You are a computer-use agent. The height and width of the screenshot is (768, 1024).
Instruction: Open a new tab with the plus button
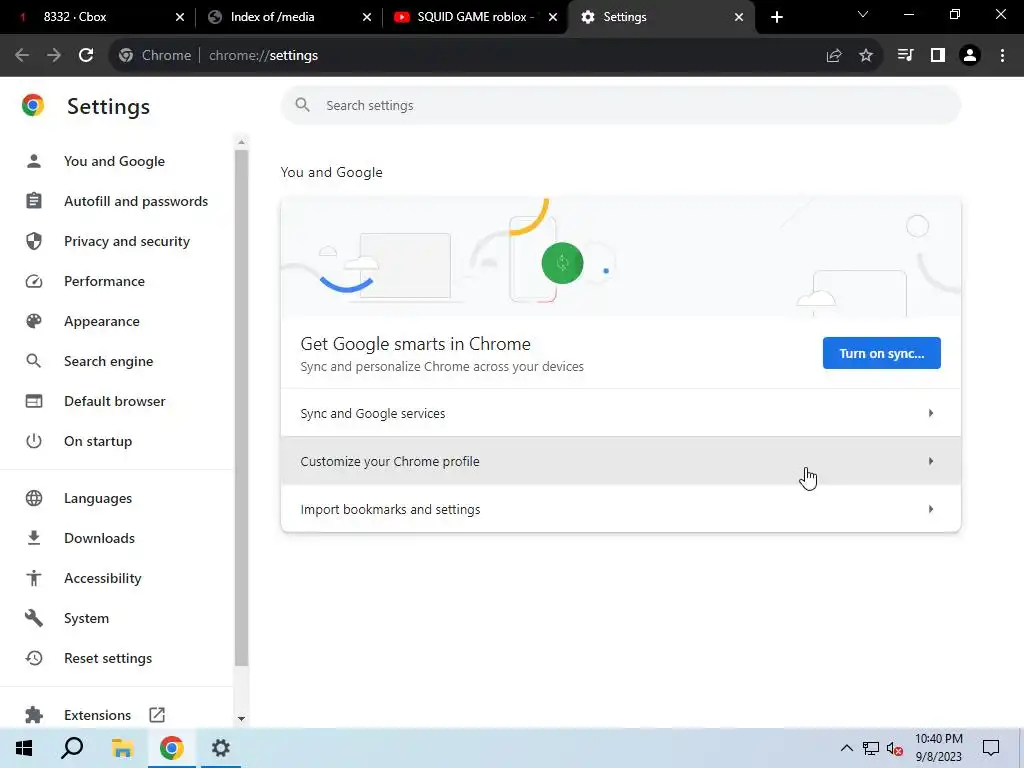pyautogui.click(x=776, y=17)
